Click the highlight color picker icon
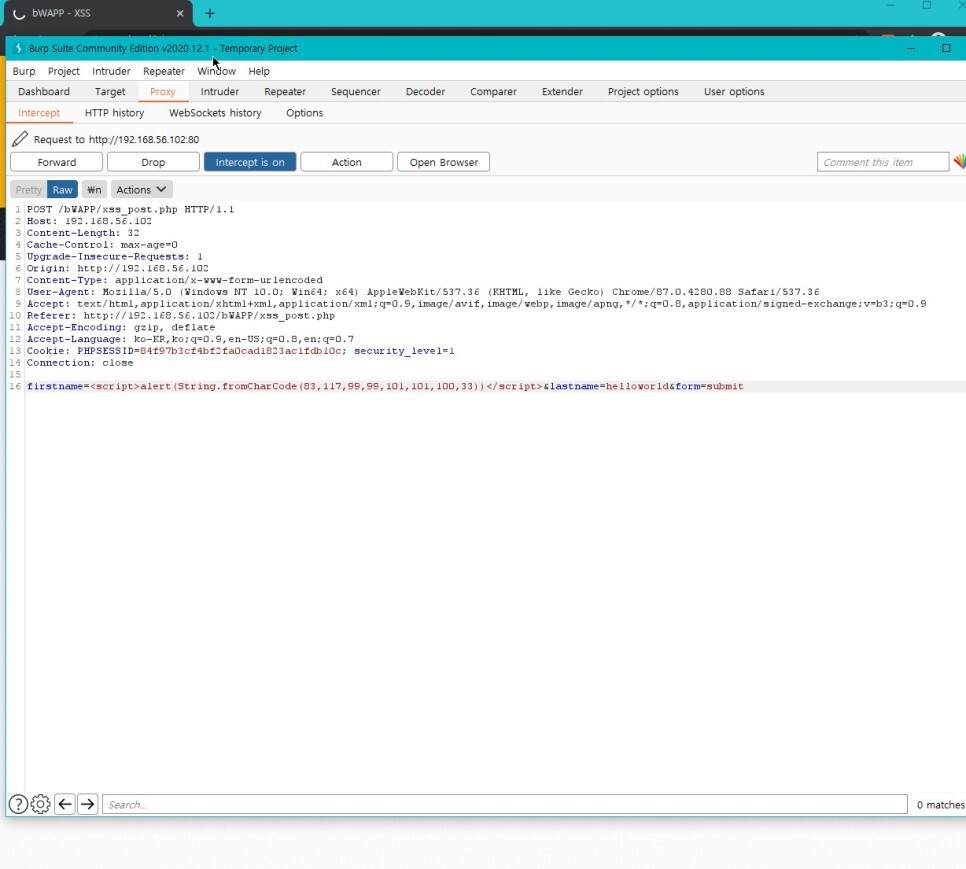Image resolution: width=966 pixels, height=869 pixels. coord(960,162)
